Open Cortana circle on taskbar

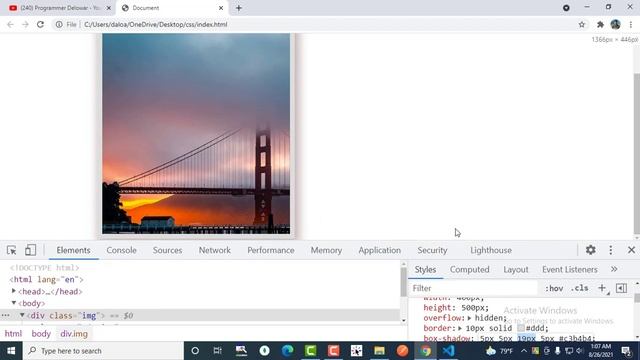[195, 351]
